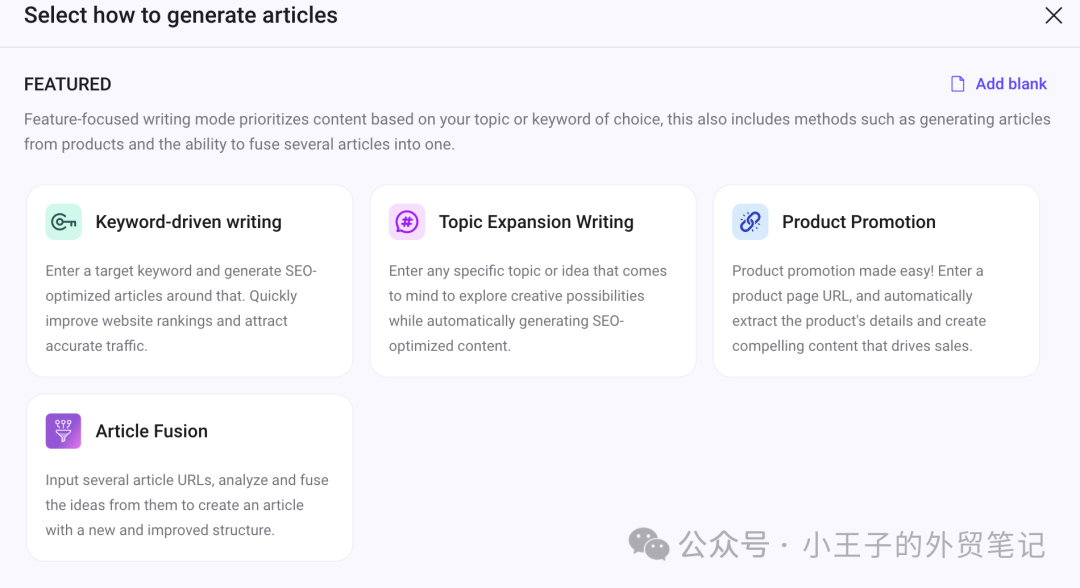1080x588 pixels.
Task: Open the Article Fusion card title
Action: [152, 431]
